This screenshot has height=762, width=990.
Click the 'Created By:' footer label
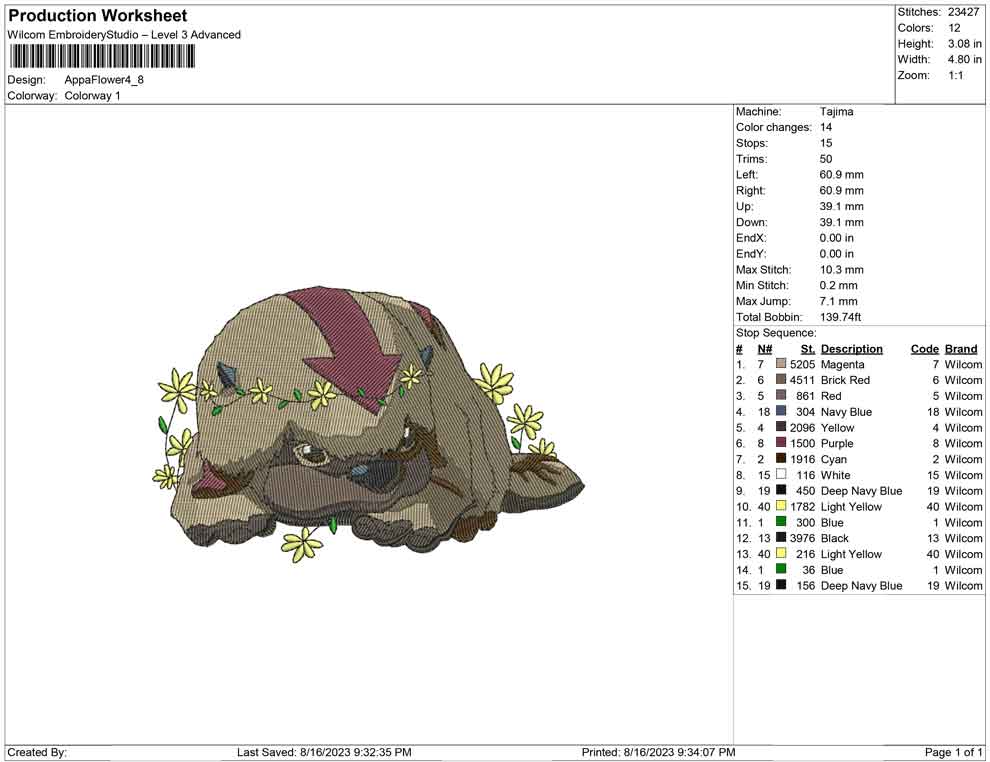click(37, 752)
